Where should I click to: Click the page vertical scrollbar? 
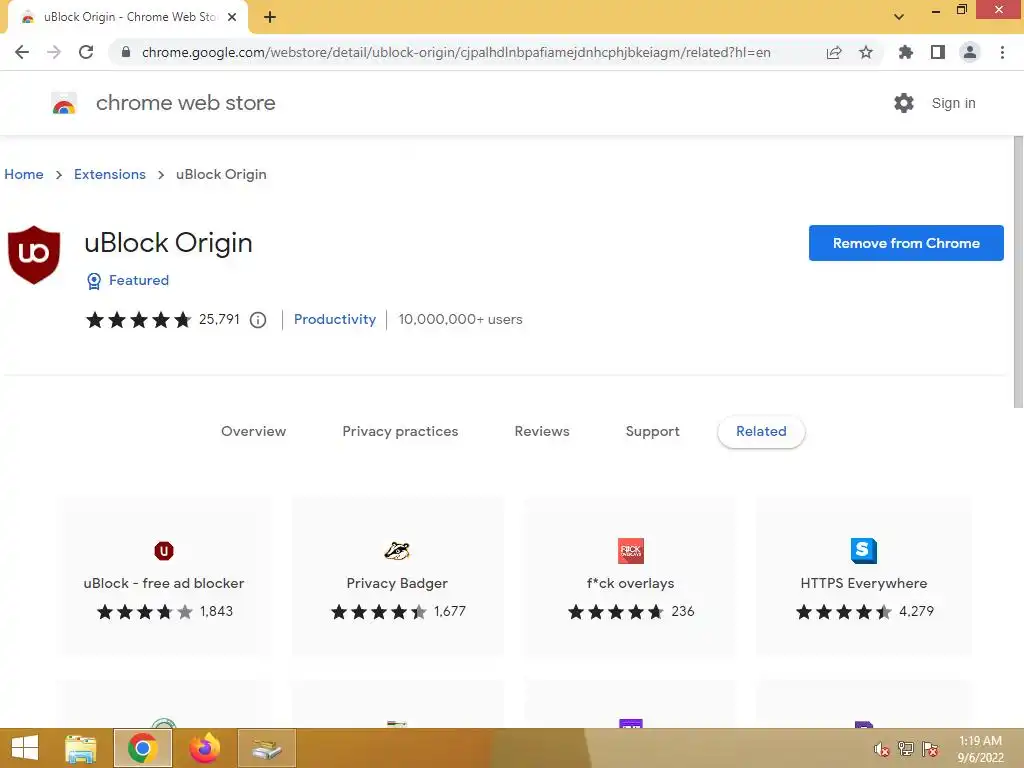pos(1017,272)
